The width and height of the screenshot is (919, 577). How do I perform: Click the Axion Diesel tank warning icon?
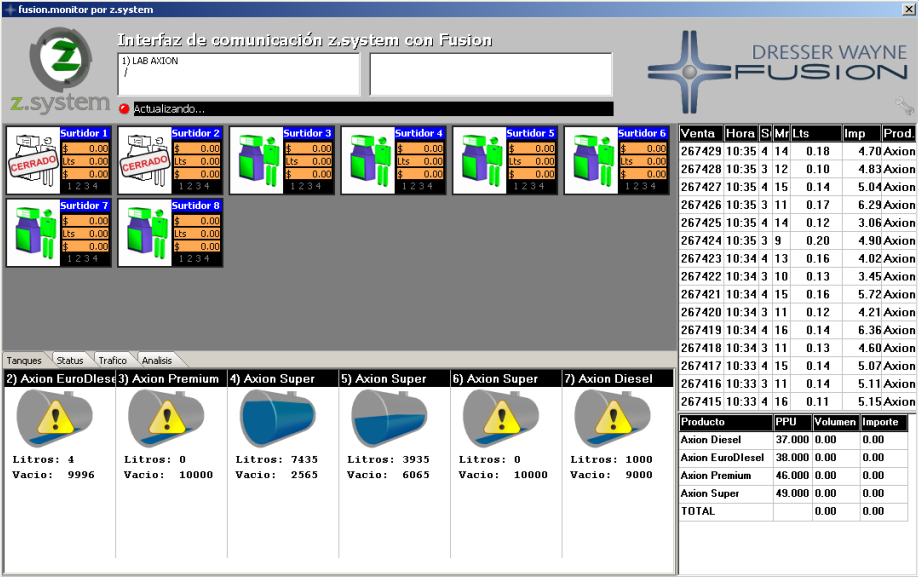612,418
